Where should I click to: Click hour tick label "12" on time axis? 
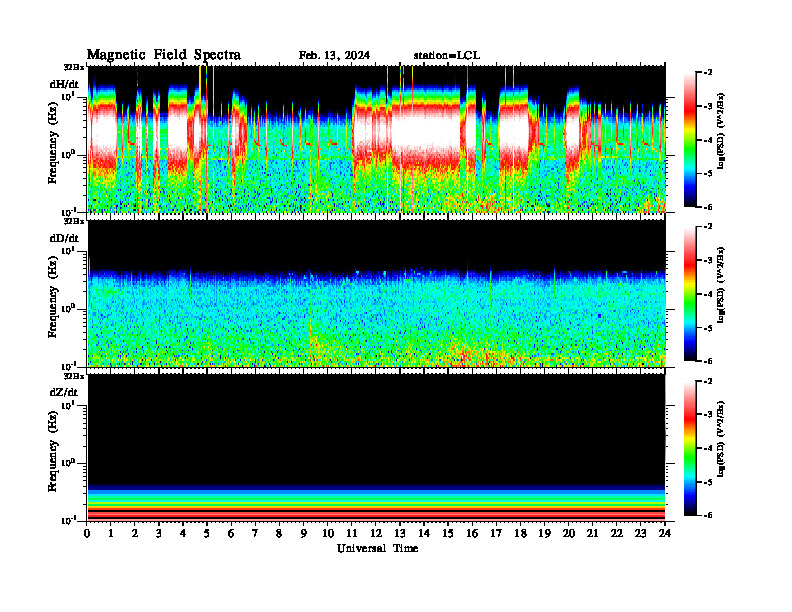(376, 534)
